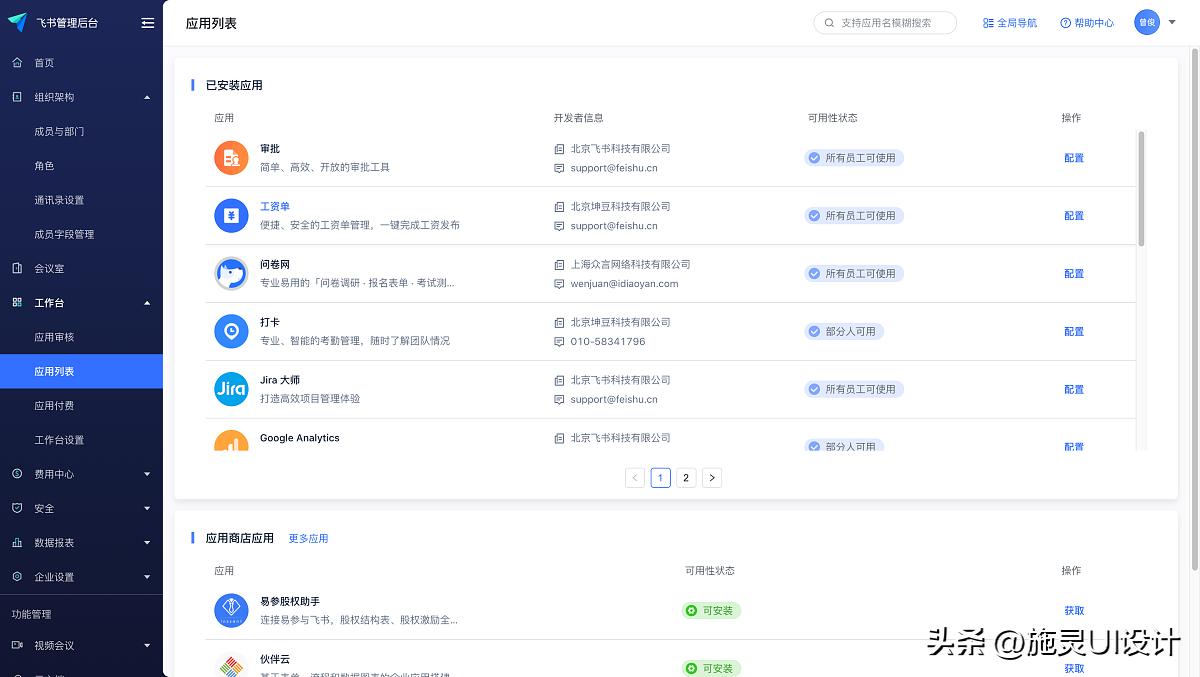
Task: Expand the 数据报表 section
Action: pos(146,542)
